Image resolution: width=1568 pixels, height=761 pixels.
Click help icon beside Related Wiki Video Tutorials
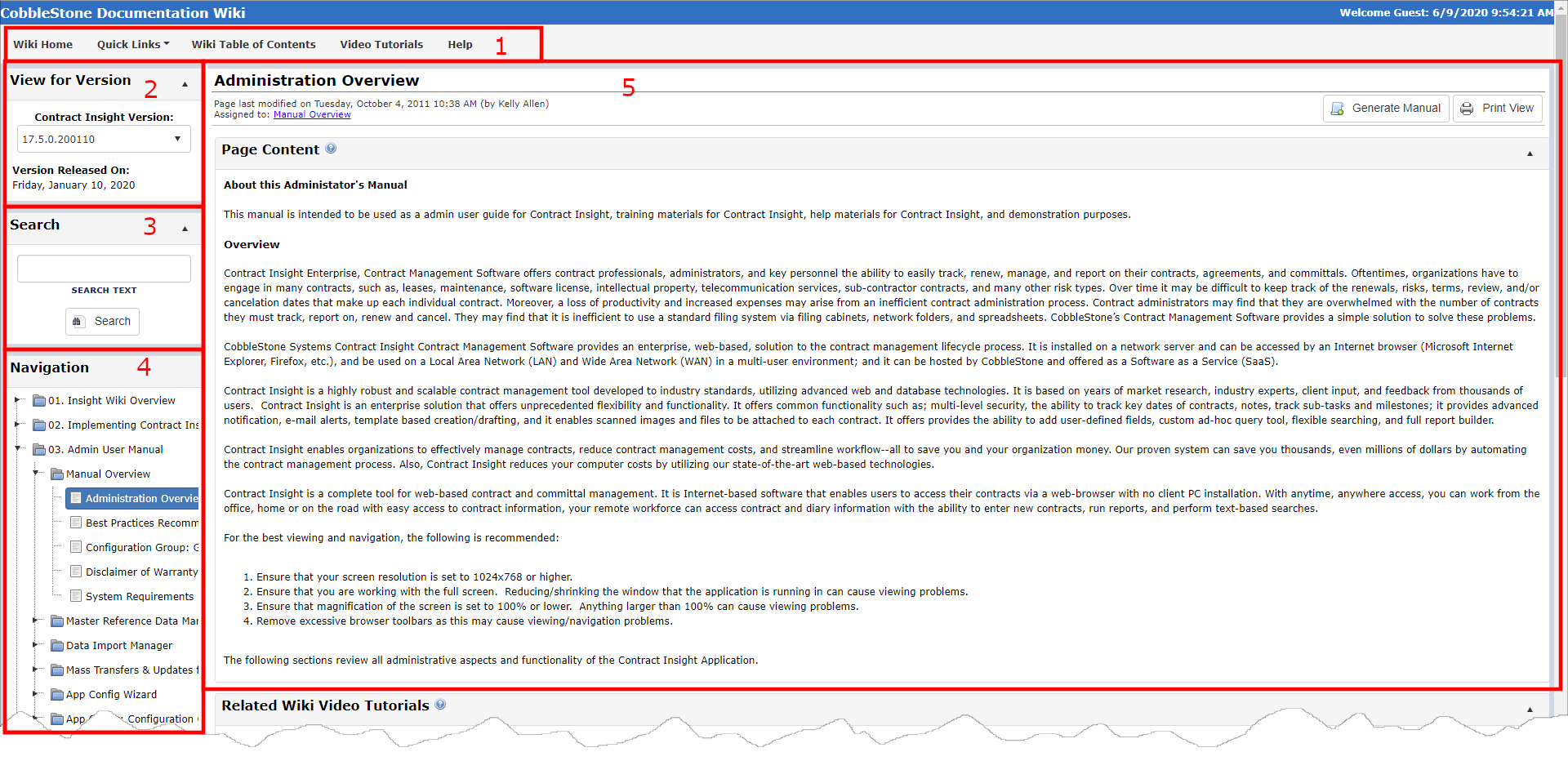click(441, 705)
